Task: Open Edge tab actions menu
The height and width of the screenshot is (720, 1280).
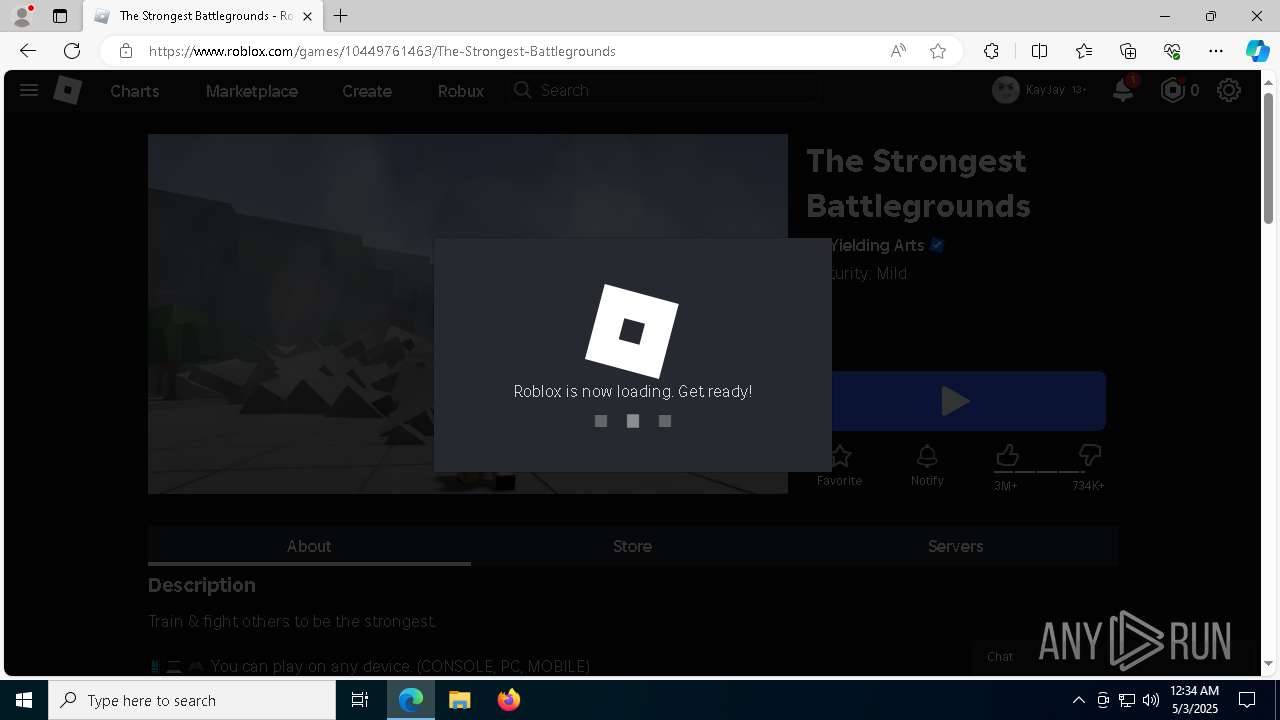Action: click(x=60, y=16)
